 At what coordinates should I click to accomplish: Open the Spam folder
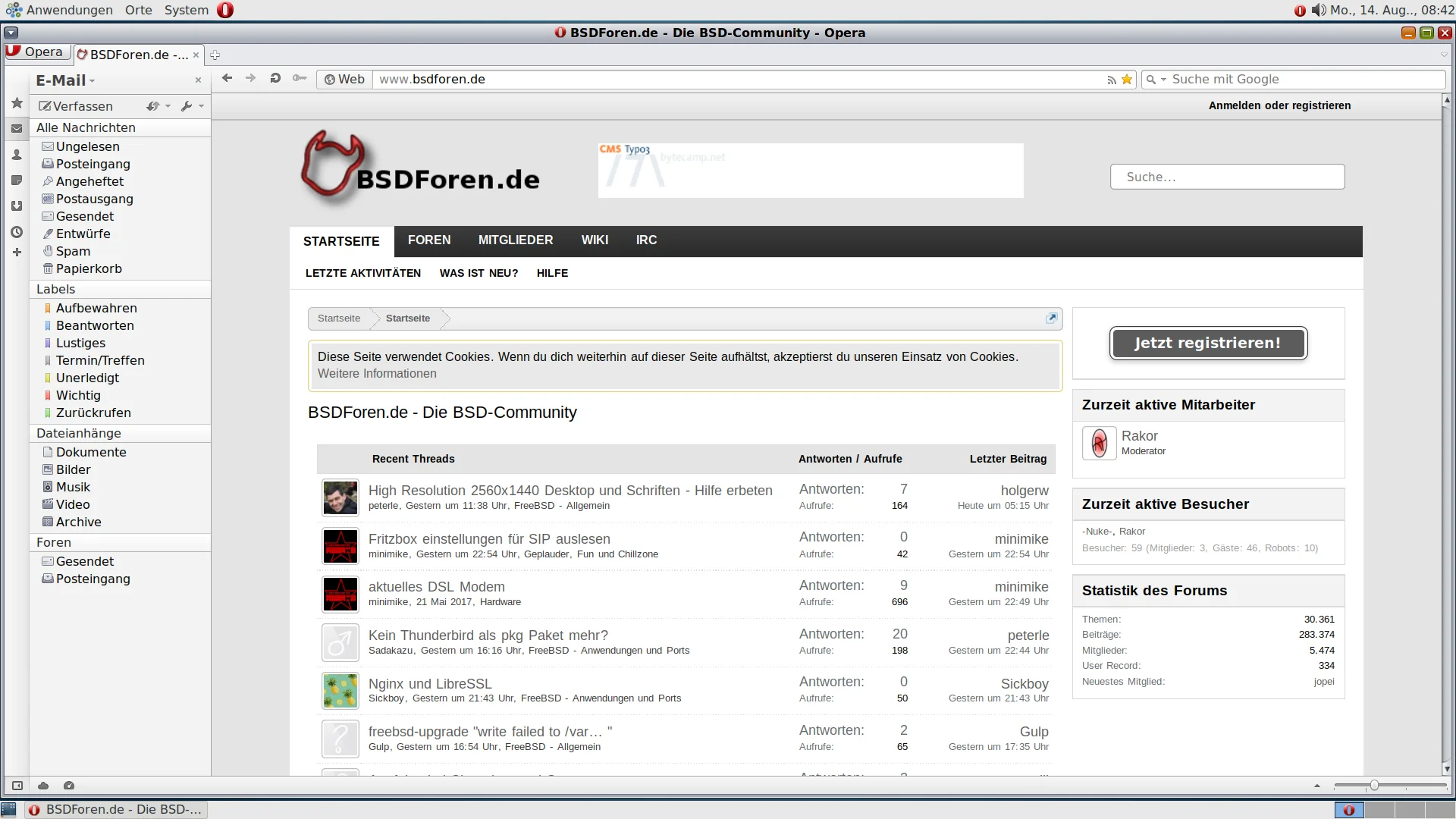[x=73, y=251]
